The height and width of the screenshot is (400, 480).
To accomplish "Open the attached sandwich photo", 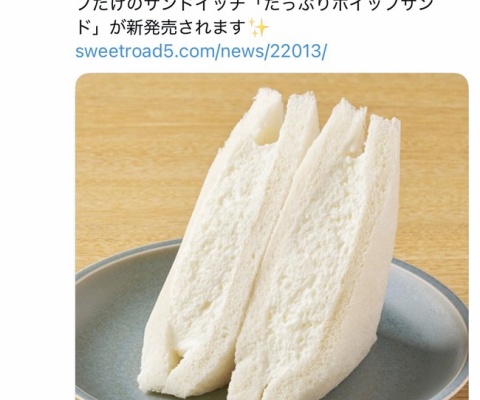I will point(272,236).
